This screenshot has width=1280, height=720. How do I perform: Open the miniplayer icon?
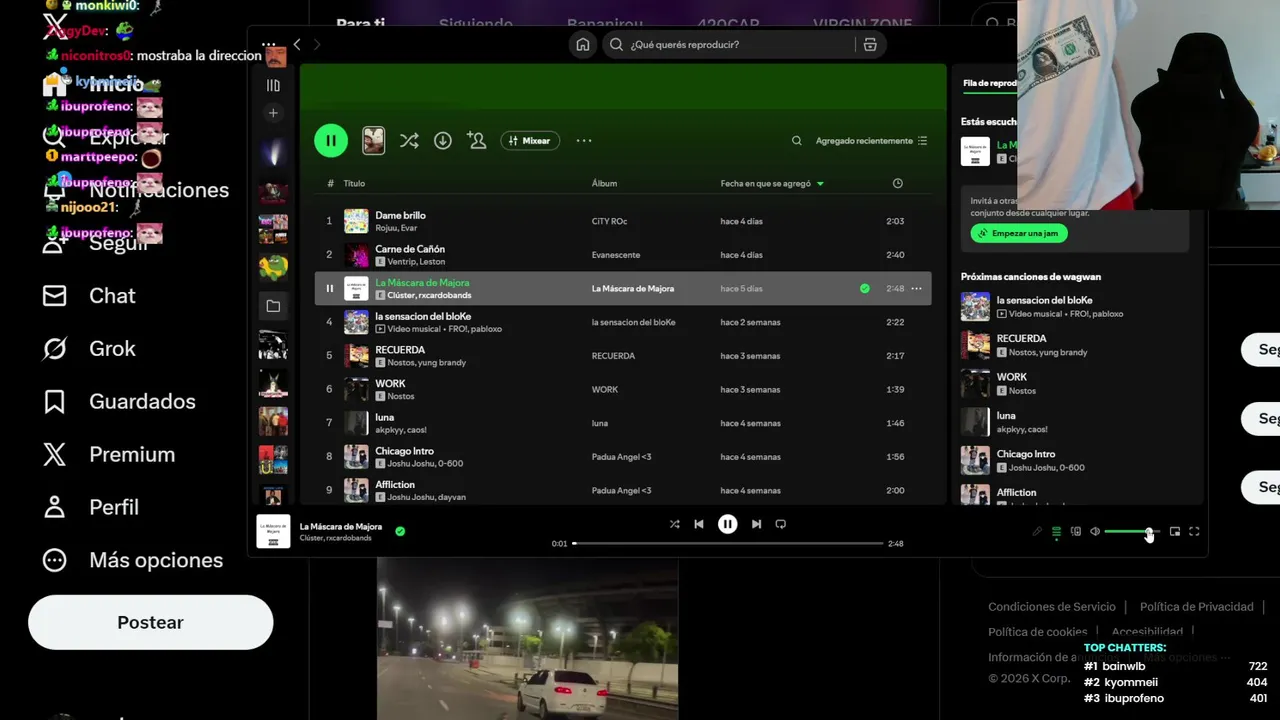point(1175,532)
